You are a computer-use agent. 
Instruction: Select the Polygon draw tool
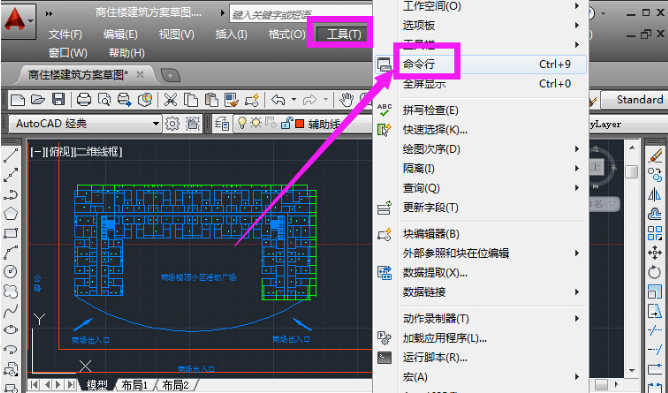tap(11, 213)
